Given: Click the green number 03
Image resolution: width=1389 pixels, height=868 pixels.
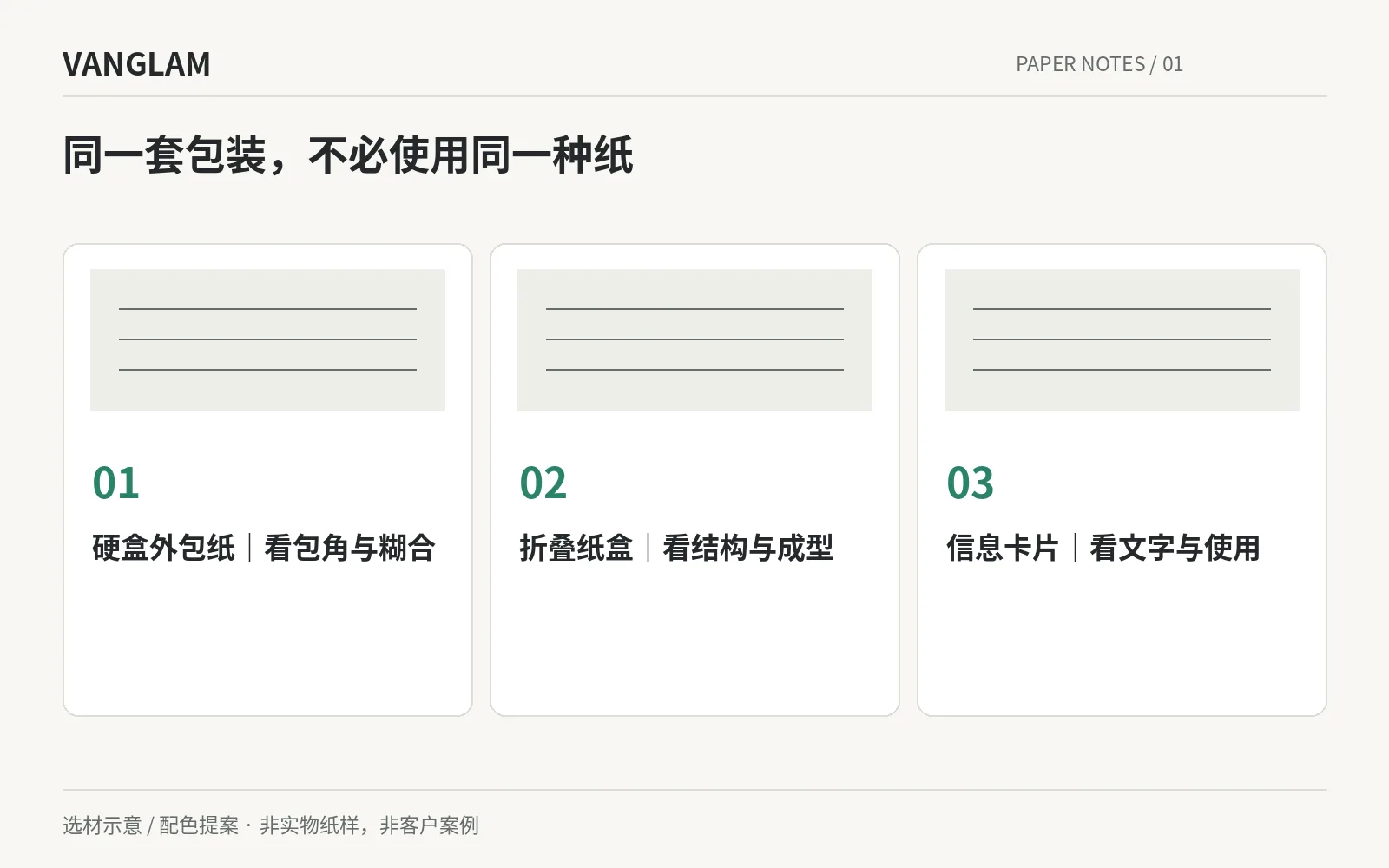Looking at the screenshot, I should [970, 483].
